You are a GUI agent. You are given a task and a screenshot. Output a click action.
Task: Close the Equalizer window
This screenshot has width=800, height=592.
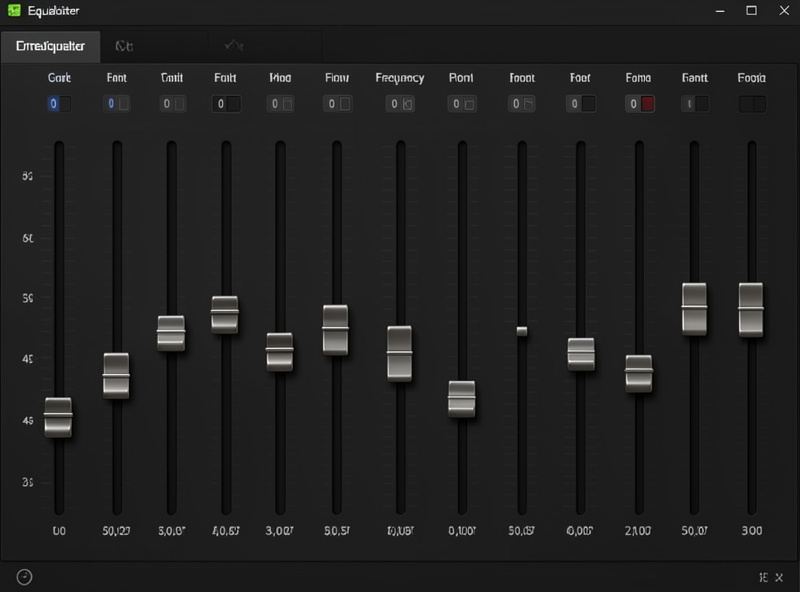[x=784, y=11]
